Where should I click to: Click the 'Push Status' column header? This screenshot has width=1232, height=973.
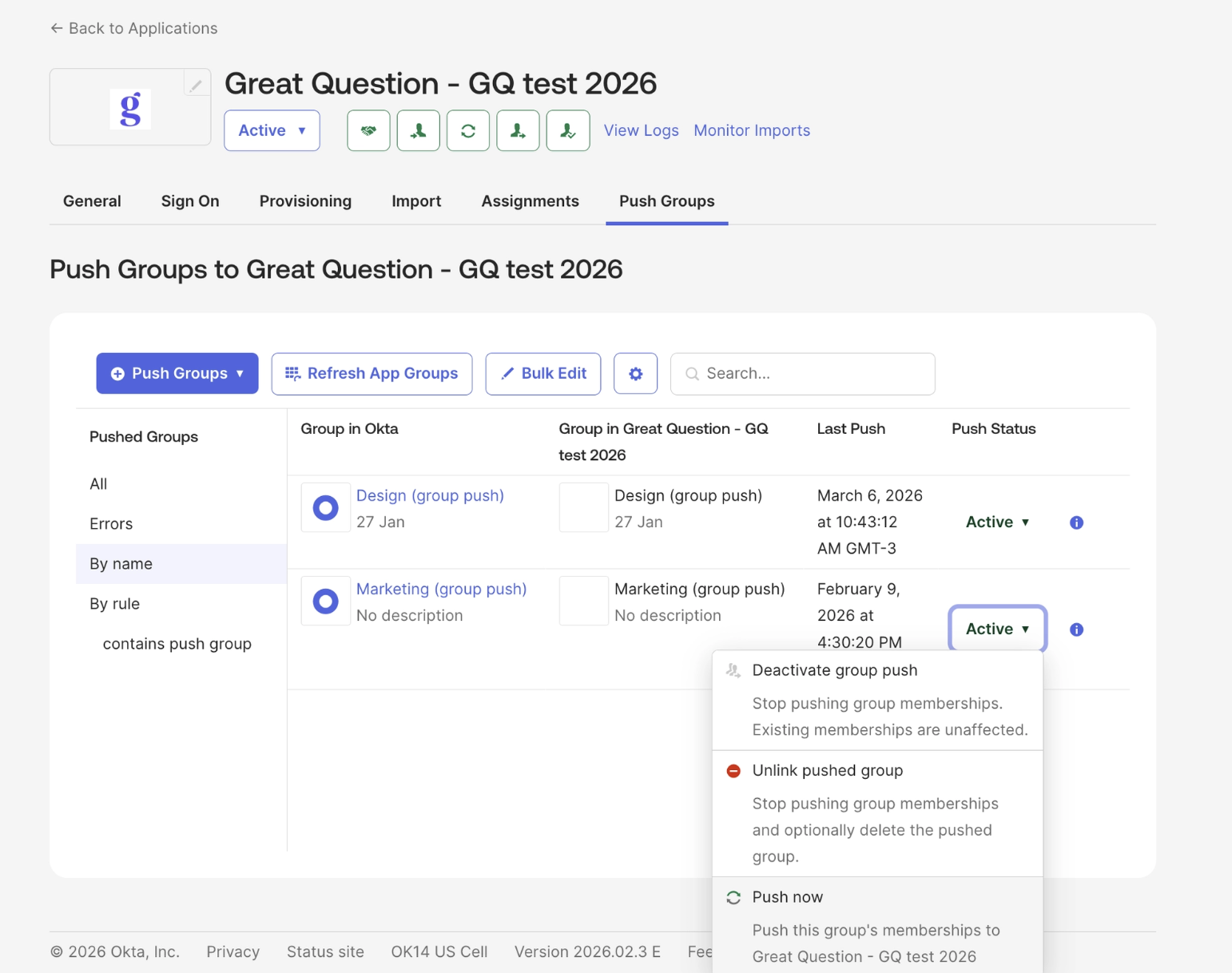(x=993, y=429)
